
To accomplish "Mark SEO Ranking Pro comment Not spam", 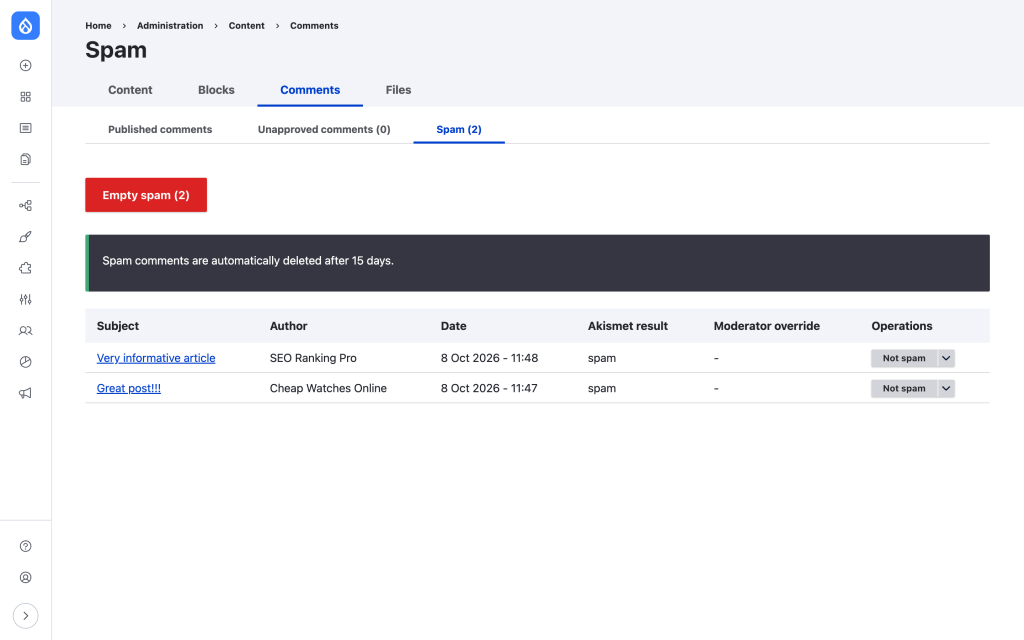I will (x=904, y=358).
